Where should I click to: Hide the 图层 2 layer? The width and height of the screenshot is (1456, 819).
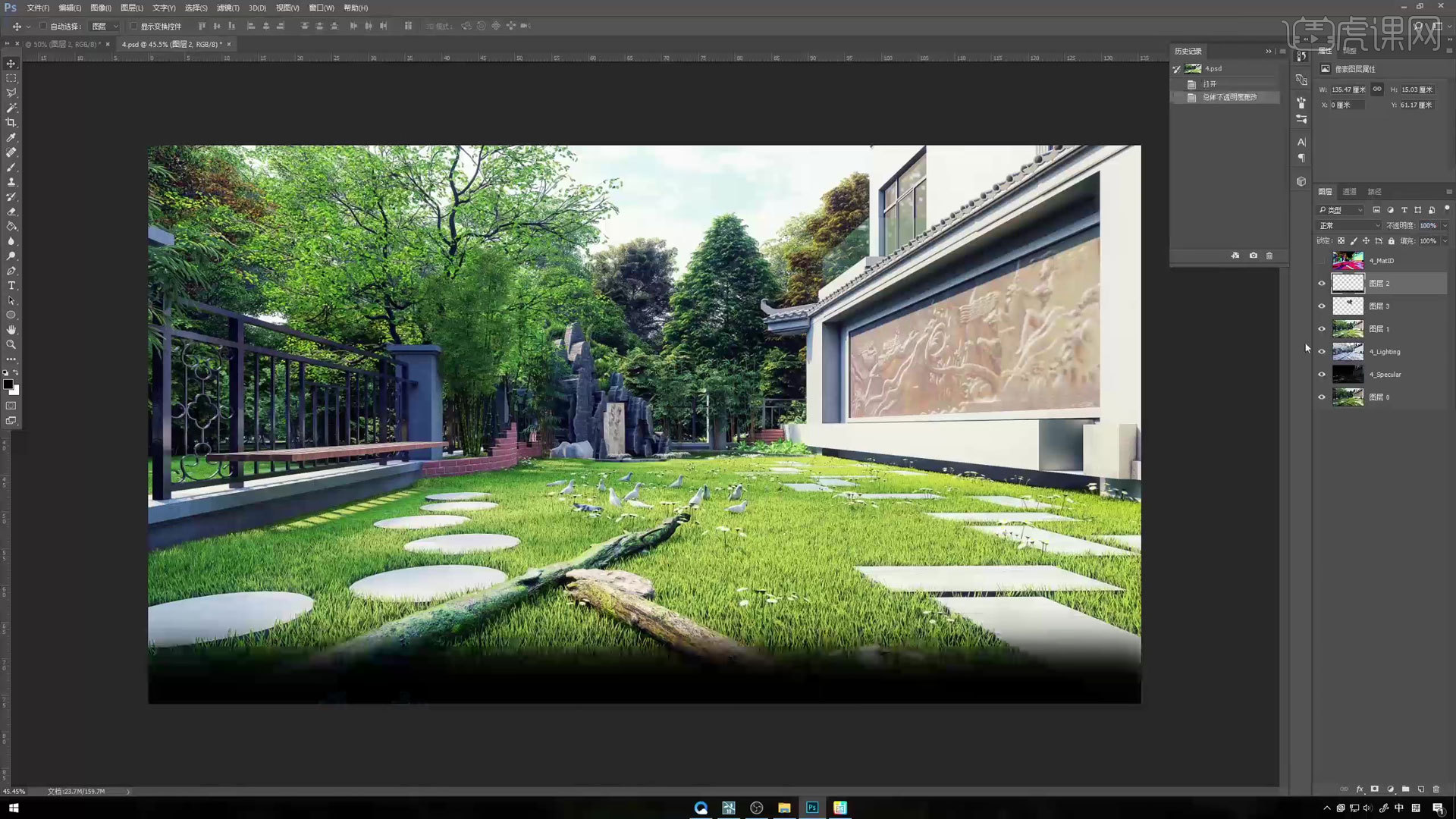click(1322, 284)
